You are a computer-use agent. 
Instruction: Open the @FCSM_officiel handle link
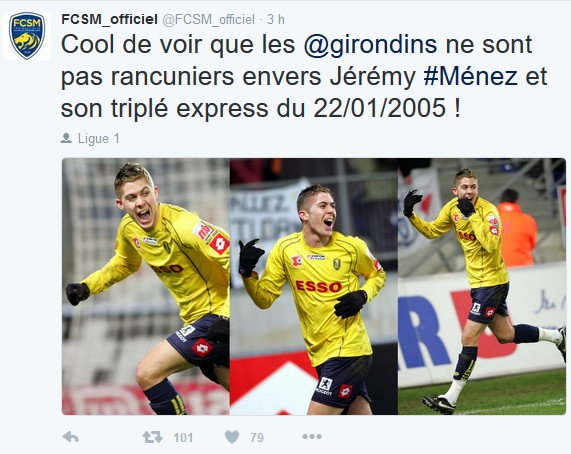[208, 19]
